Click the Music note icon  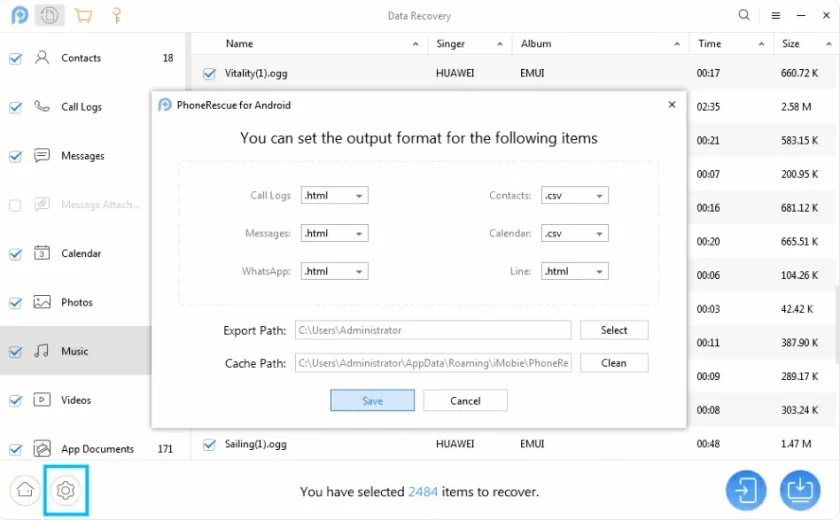pos(42,351)
